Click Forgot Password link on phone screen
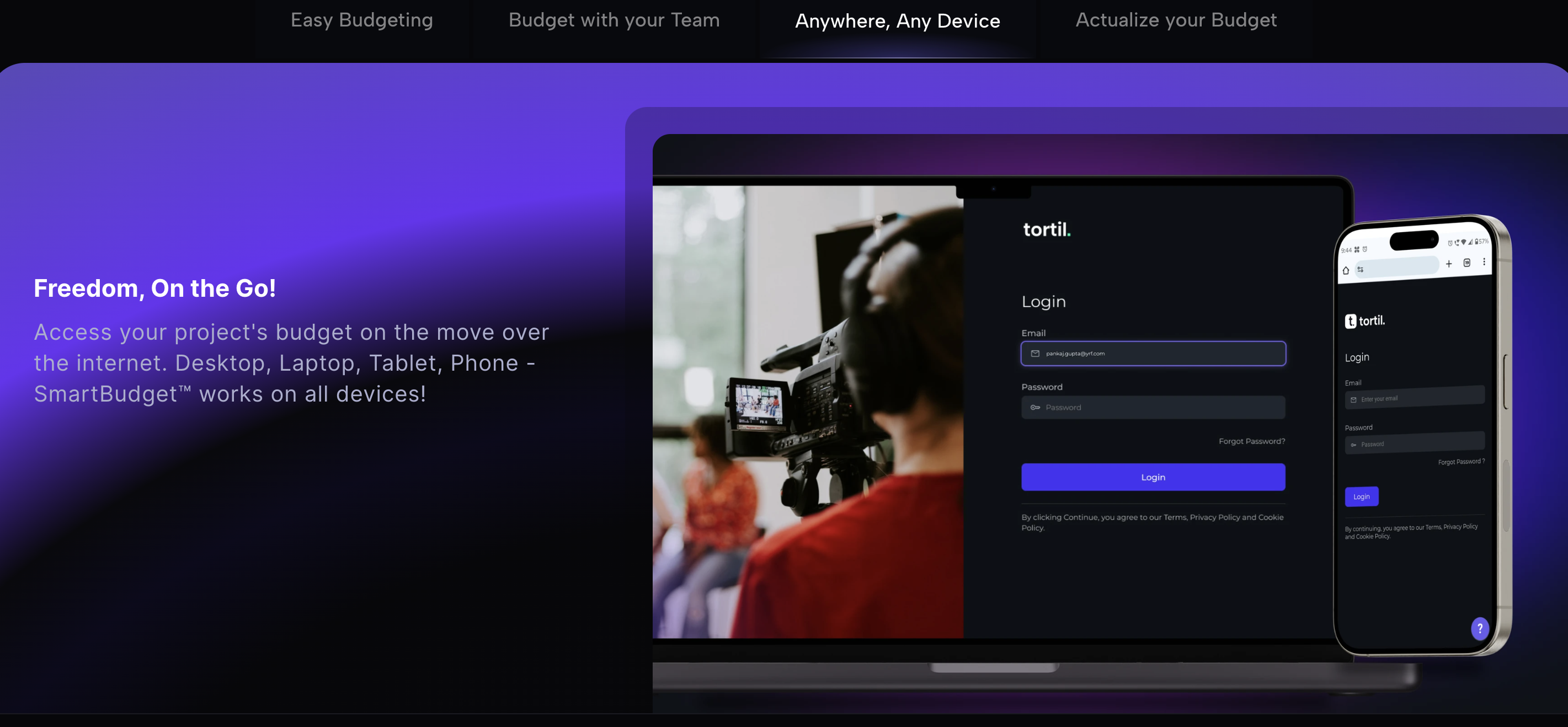 pyautogui.click(x=1461, y=462)
